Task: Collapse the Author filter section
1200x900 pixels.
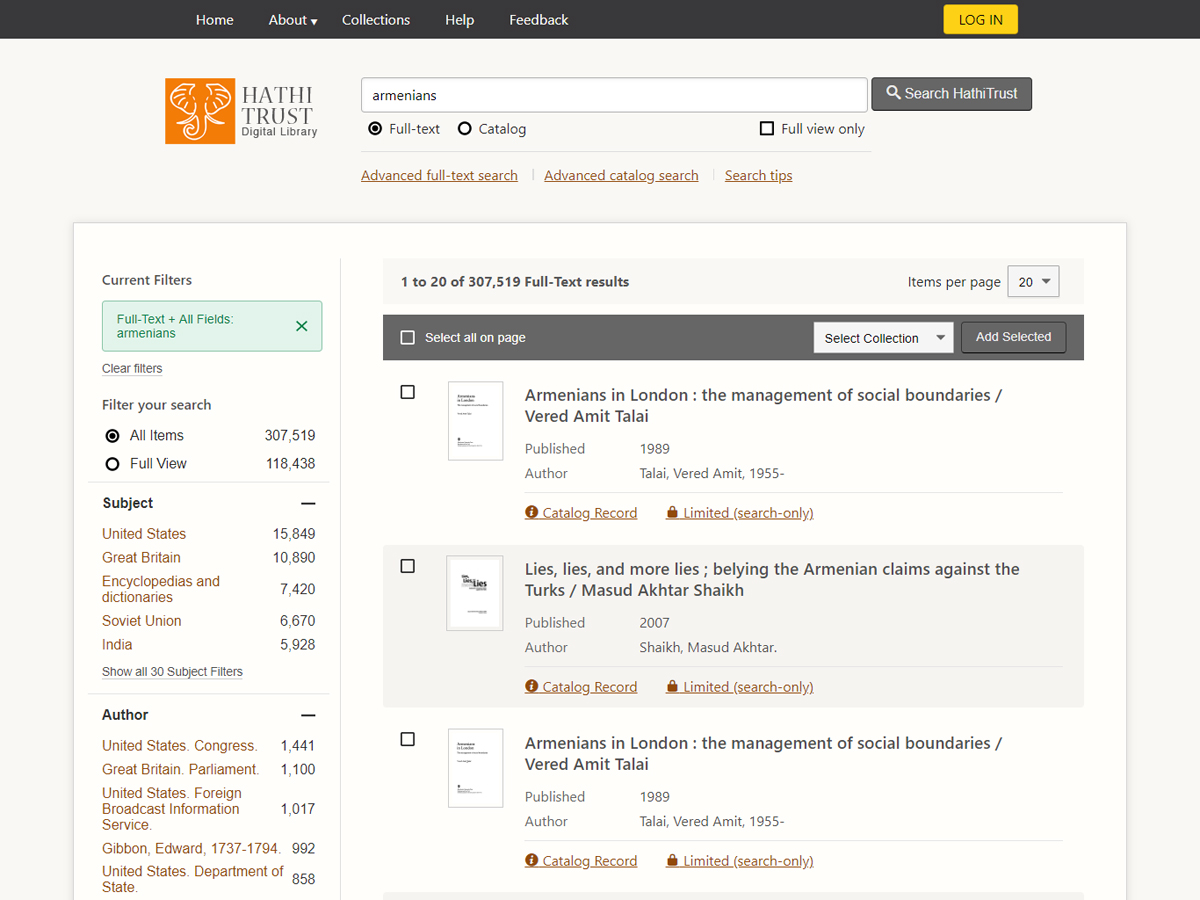Action: [x=308, y=716]
